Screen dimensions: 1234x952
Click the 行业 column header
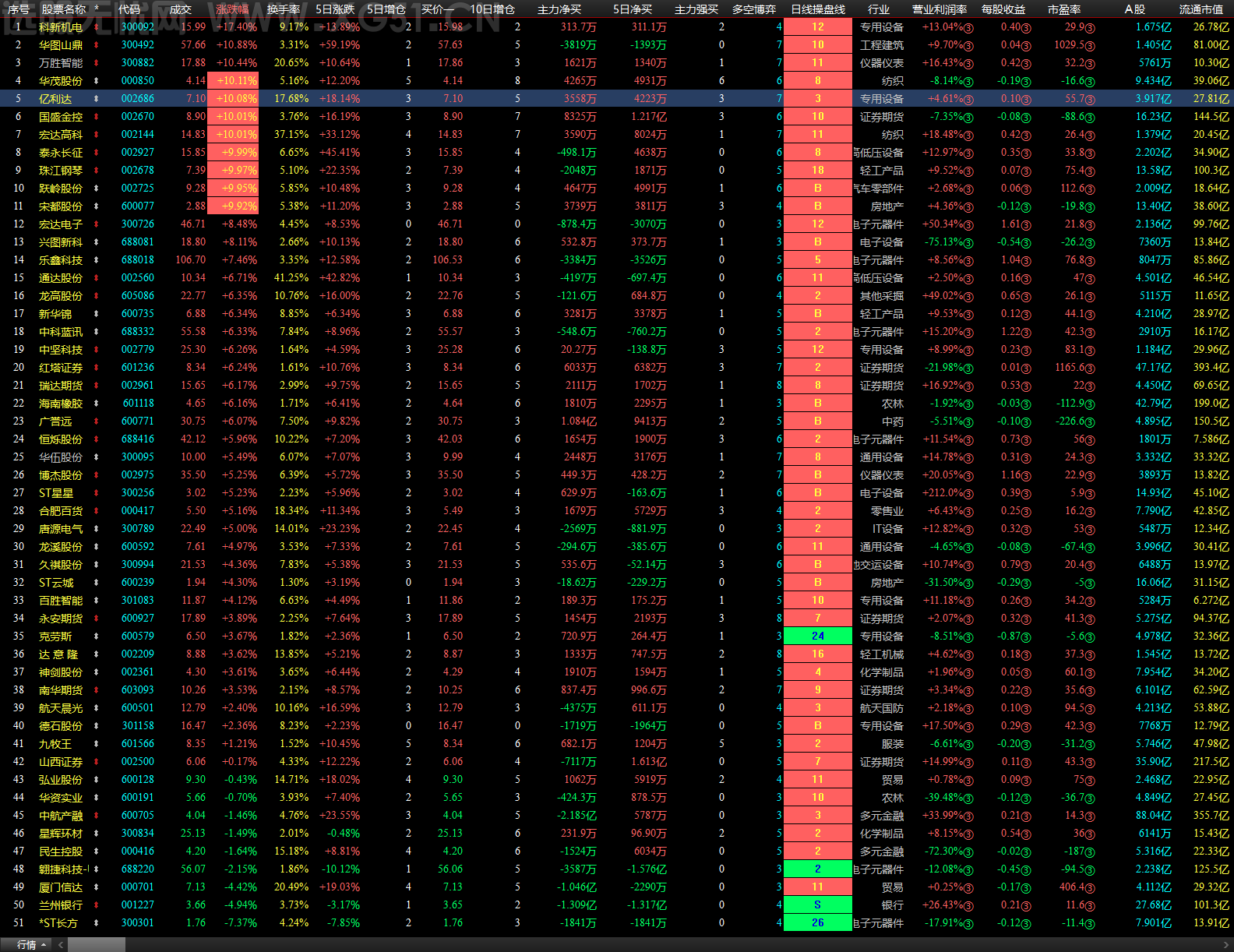(x=879, y=9)
